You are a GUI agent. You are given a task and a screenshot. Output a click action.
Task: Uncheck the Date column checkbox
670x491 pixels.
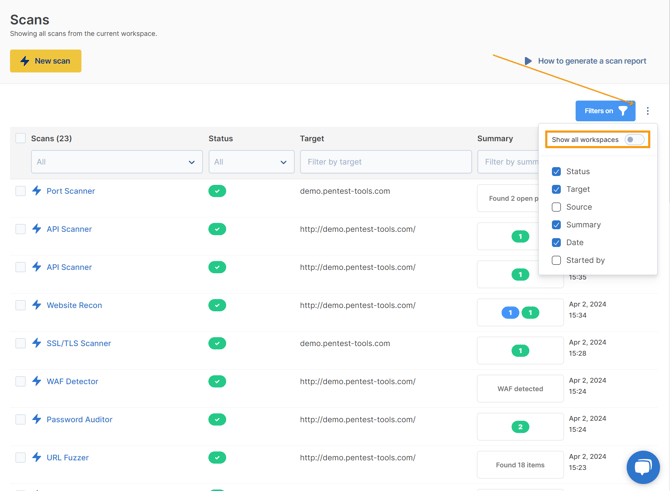pyautogui.click(x=556, y=242)
